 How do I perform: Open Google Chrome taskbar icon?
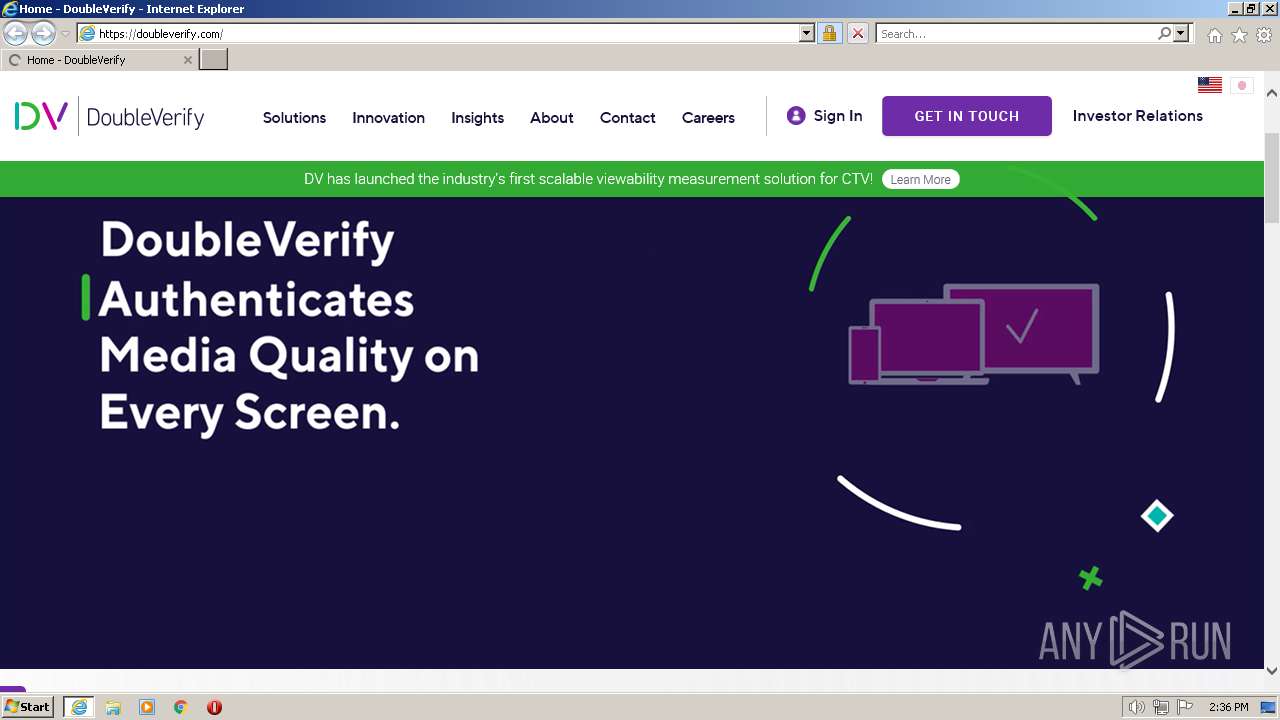(181, 707)
